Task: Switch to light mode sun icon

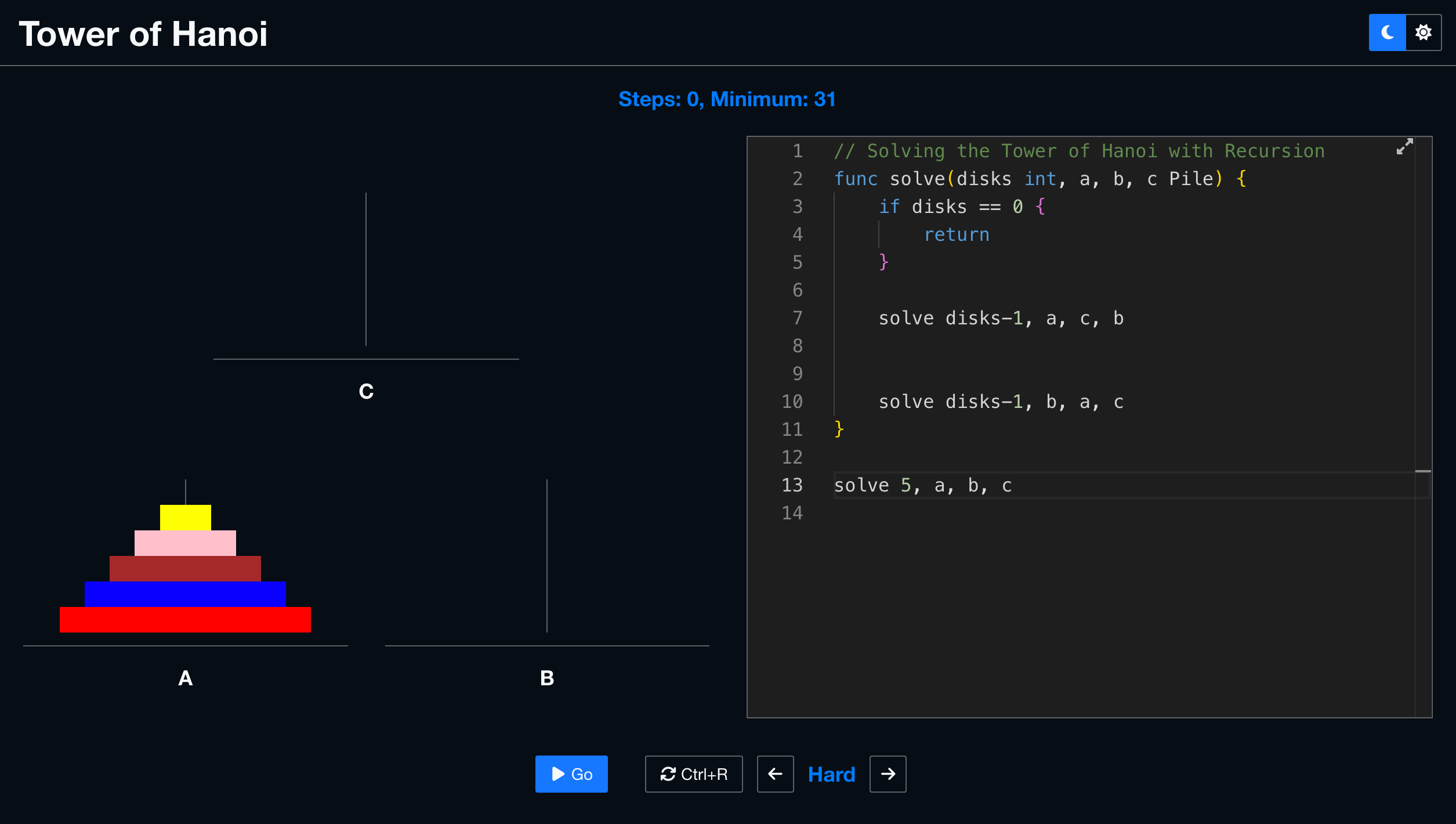Action: pos(1423,32)
